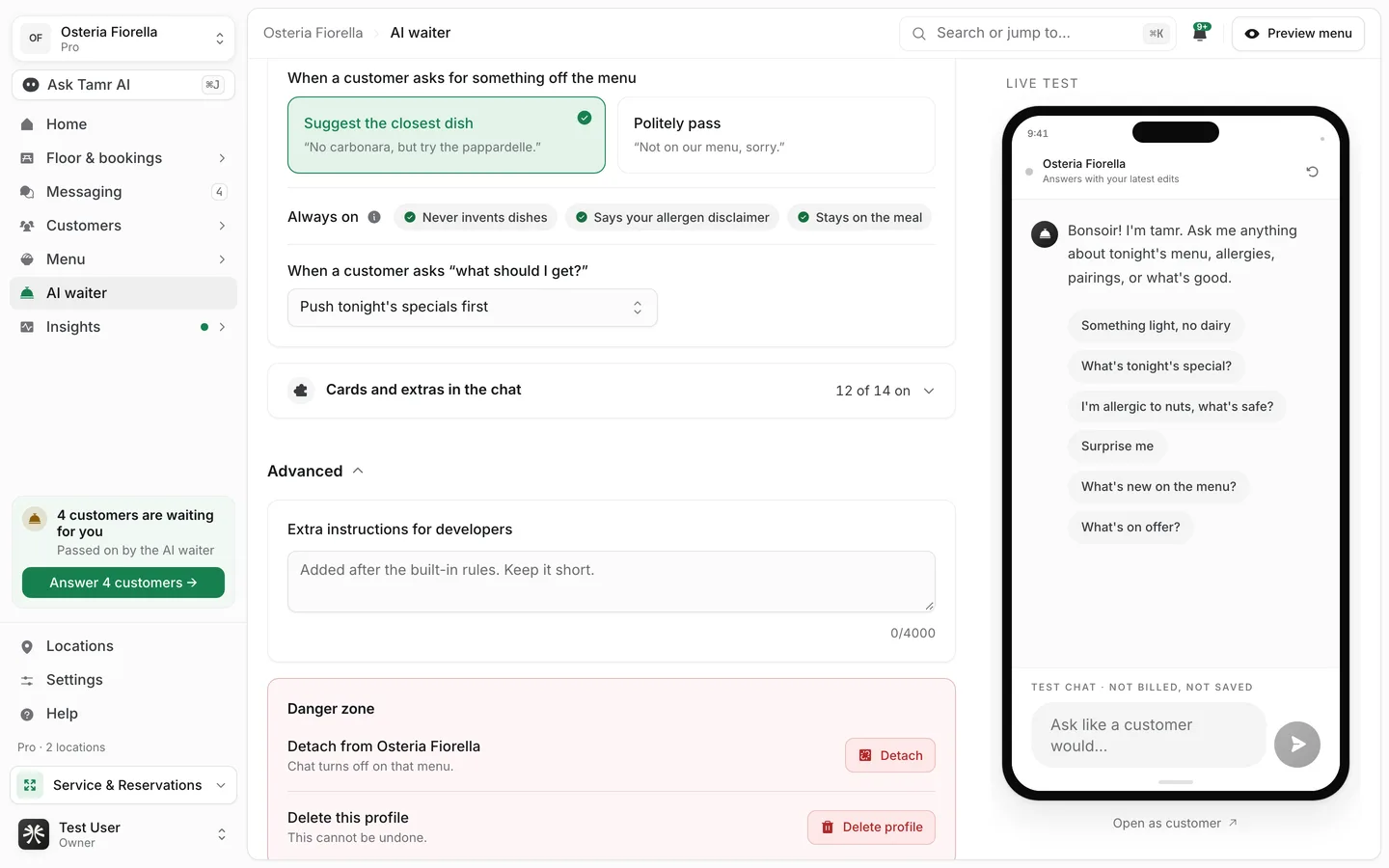Click the puzzle icon on Cards and extras
The image size is (1389, 868).
(x=301, y=391)
